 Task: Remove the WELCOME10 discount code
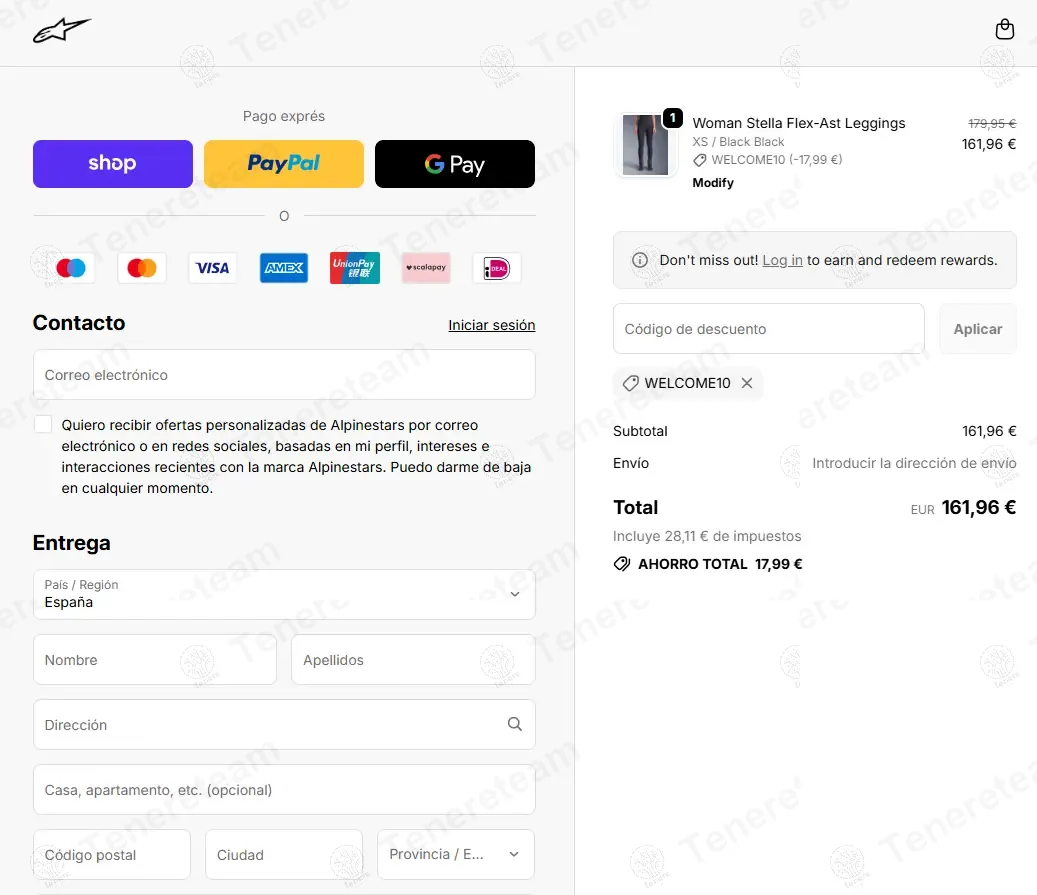[x=747, y=383]
